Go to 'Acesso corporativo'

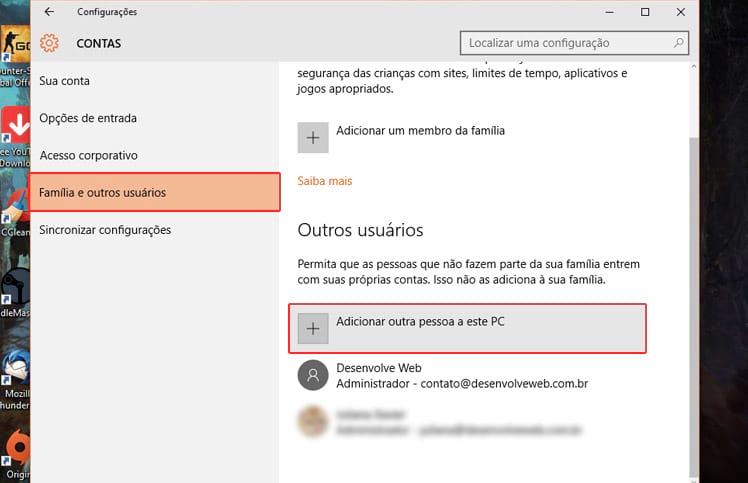(x=88, y=155)
